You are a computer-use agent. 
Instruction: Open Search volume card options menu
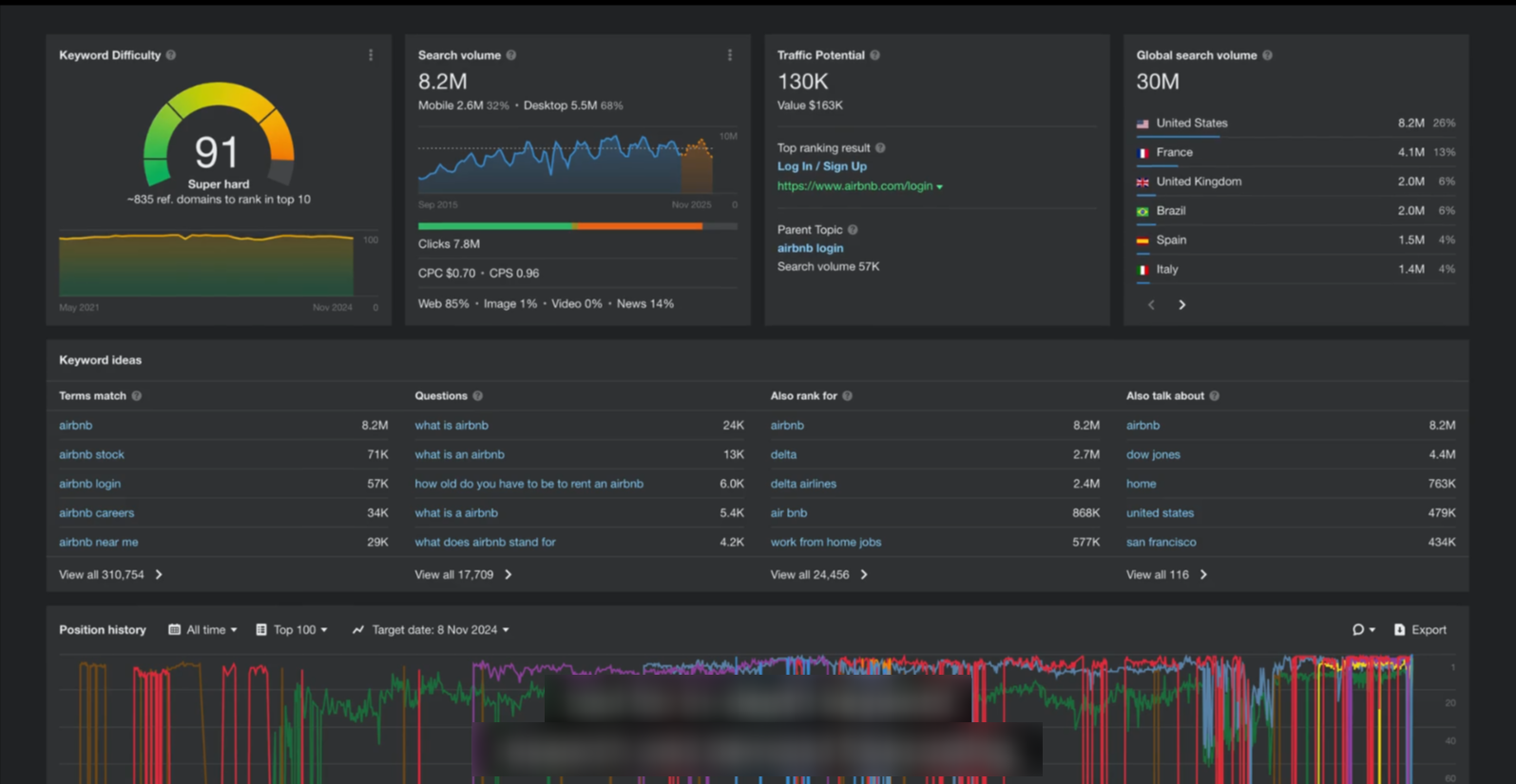[x=730, y=55]
